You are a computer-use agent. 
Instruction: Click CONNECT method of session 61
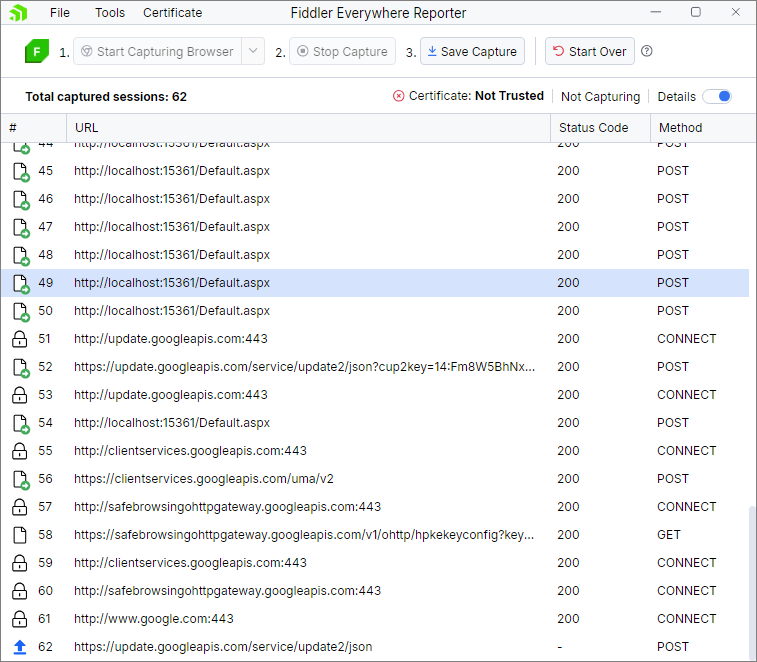pos(687,619)
